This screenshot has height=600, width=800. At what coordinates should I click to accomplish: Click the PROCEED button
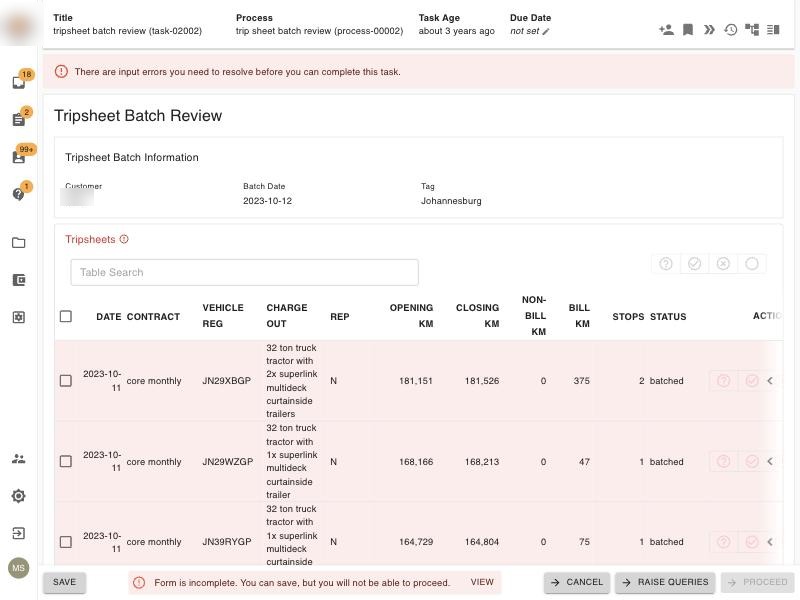[758, 582]
